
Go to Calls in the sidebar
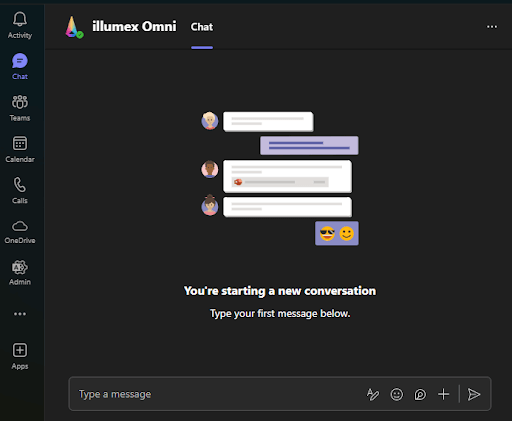click(20, 185)
